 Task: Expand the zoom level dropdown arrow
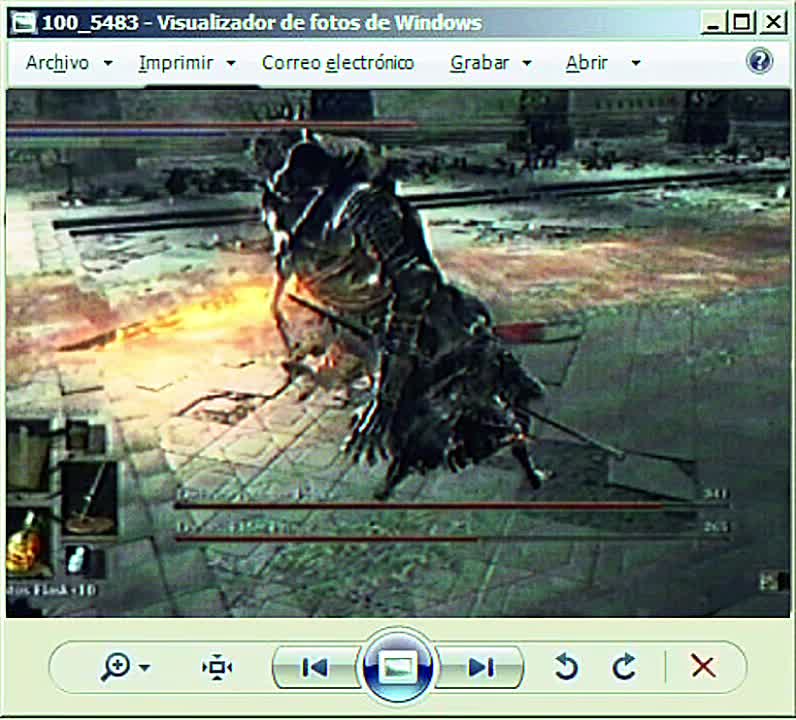pos(145,667)
